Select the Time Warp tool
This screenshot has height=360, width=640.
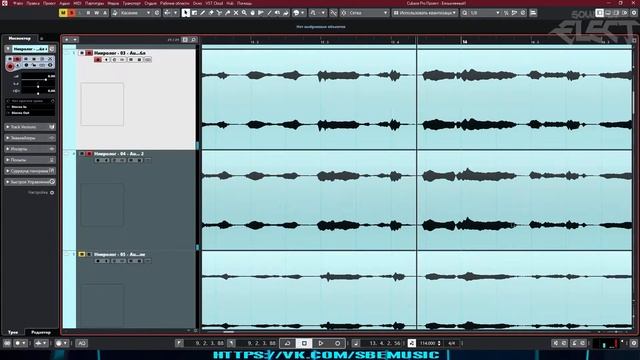click(261, 13)
